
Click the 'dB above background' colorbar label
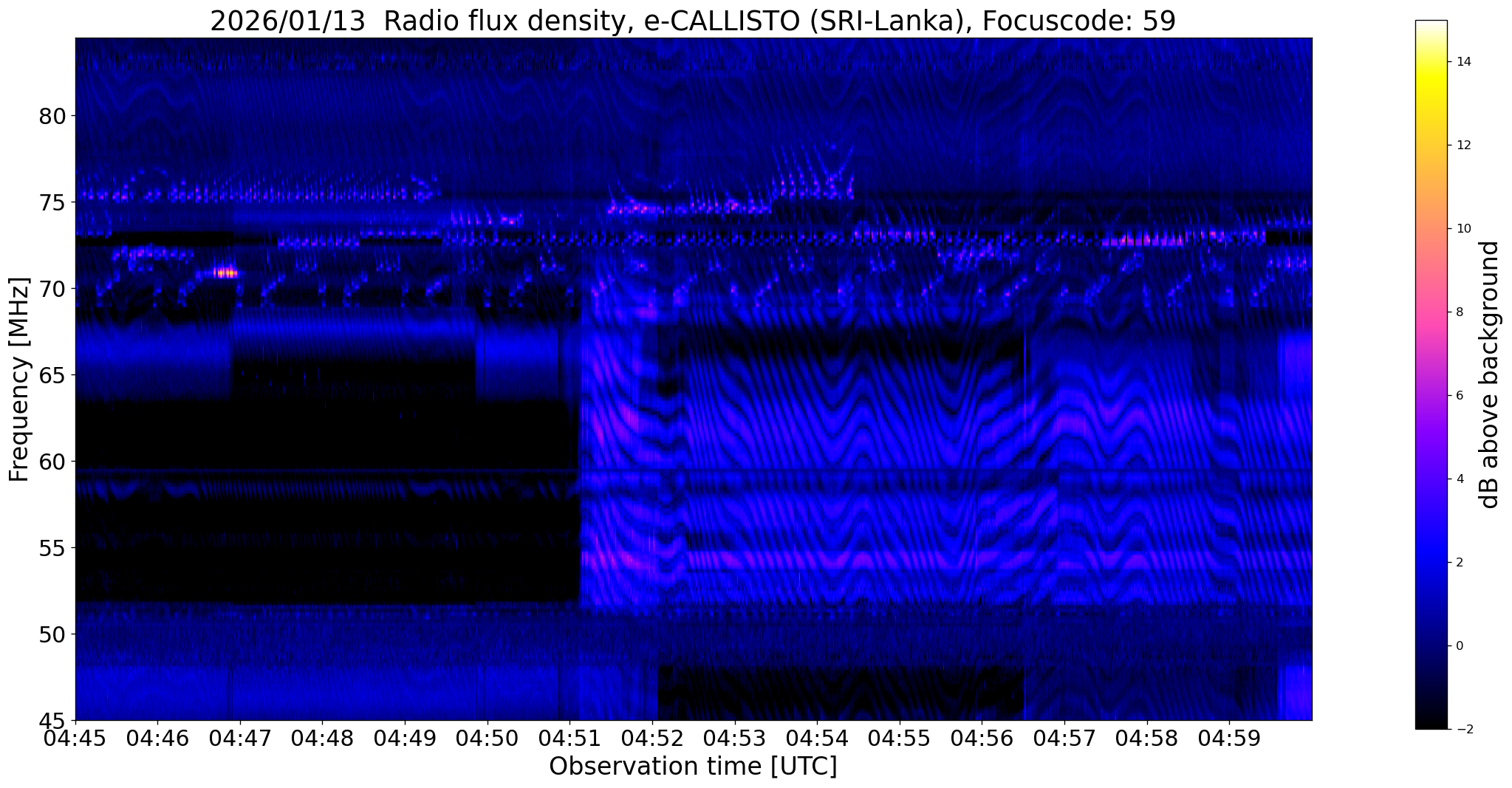pos(1490,374)
